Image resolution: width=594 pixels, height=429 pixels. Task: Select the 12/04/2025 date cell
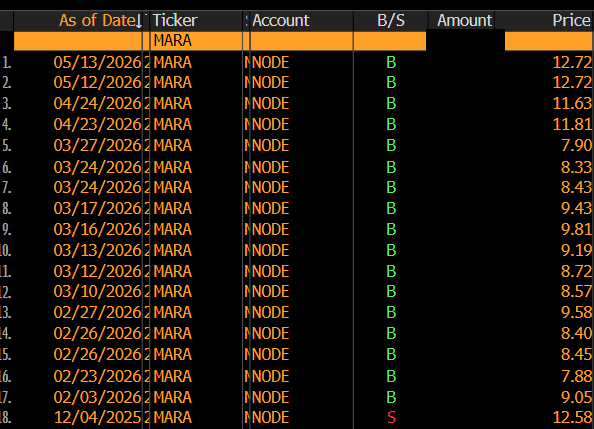(98, 417)
